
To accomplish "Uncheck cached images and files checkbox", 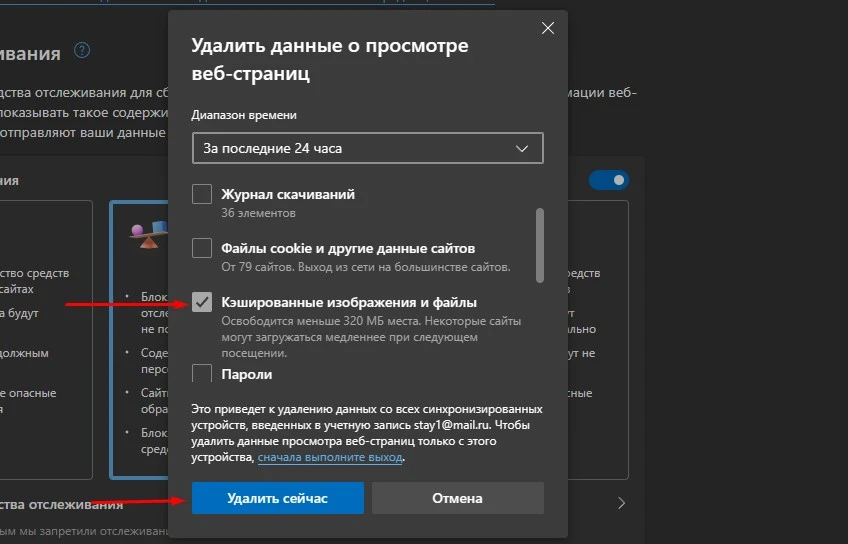I will point(202,302).
